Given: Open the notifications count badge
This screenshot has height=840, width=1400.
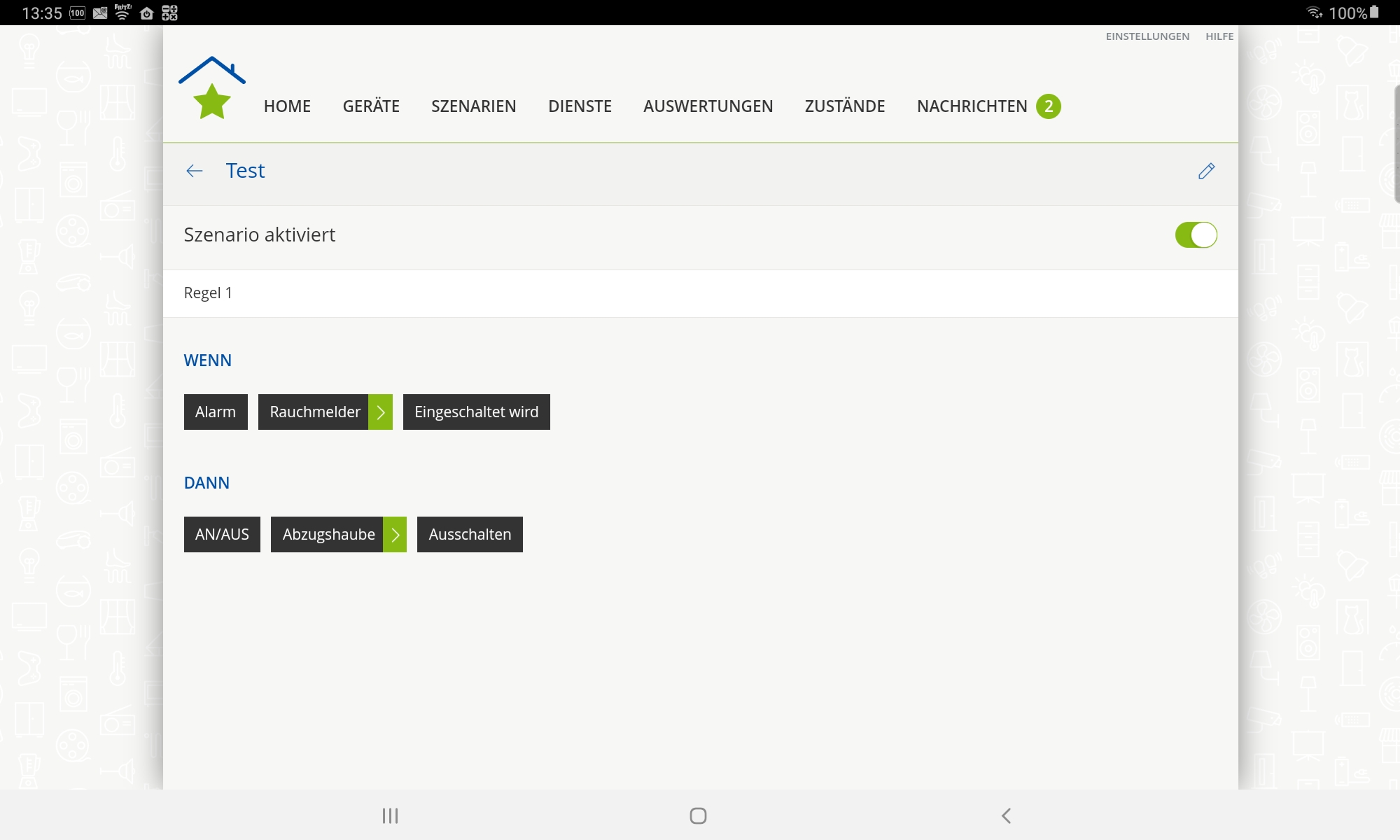Looking at the screenshot, I should [x=1048, y=106].
